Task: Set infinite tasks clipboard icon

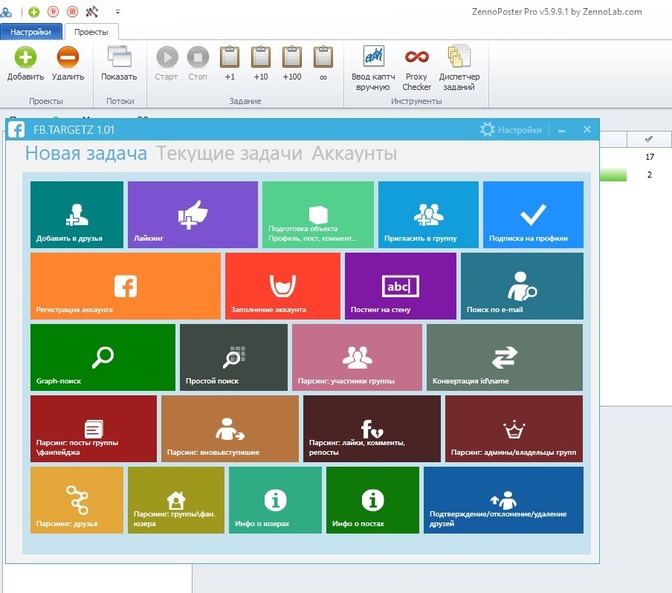Action: [323, 63]
